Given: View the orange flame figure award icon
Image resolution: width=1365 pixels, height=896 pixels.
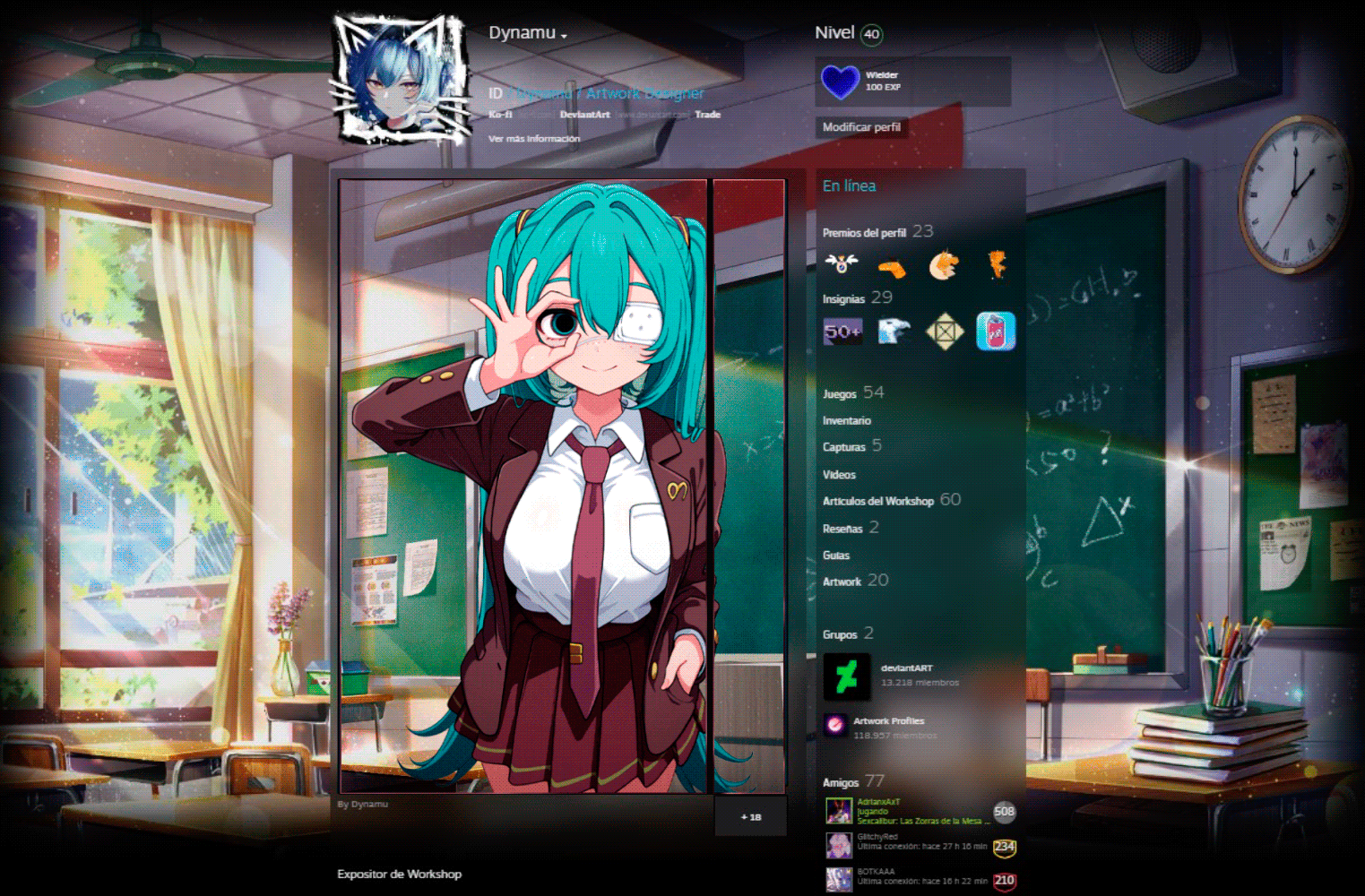Looking at the screenshot, I should tap(996, 264).
